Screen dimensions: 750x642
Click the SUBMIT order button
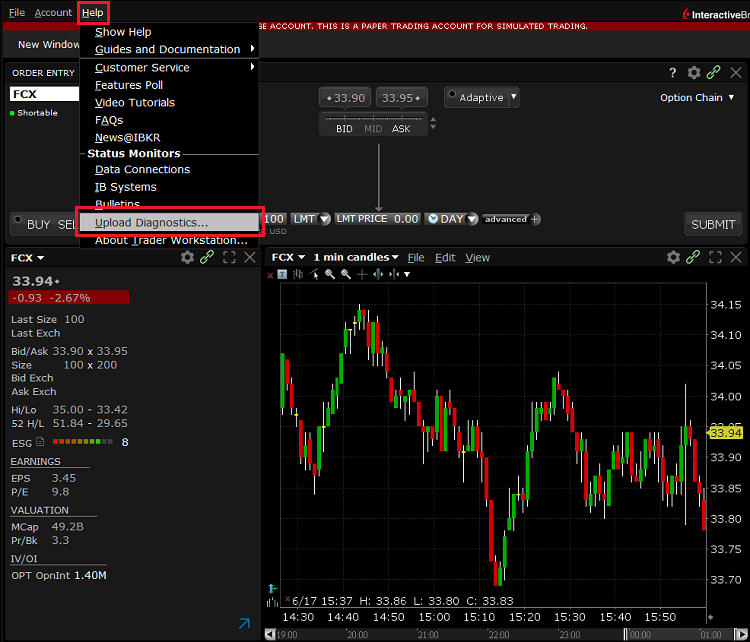[x=713, y=224]
